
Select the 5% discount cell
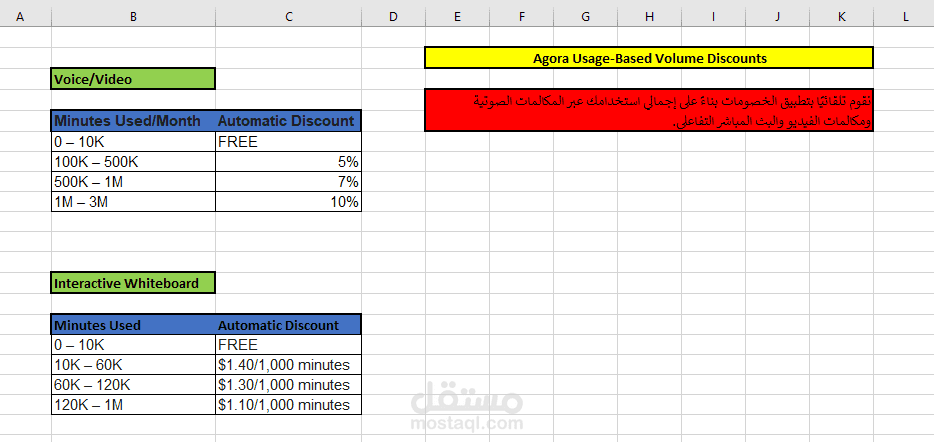coord(288,162)
